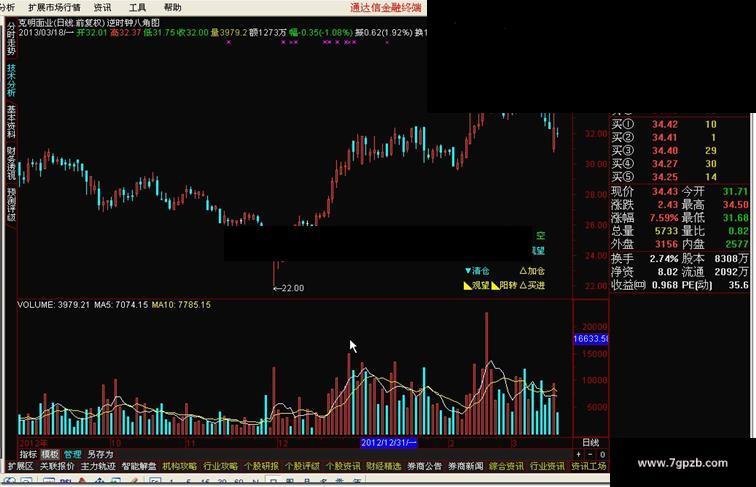The width and height of the screenshot is (756, 487).
Task: Click the VOLUME indicator label 3979.21
Action: [54, 305]
